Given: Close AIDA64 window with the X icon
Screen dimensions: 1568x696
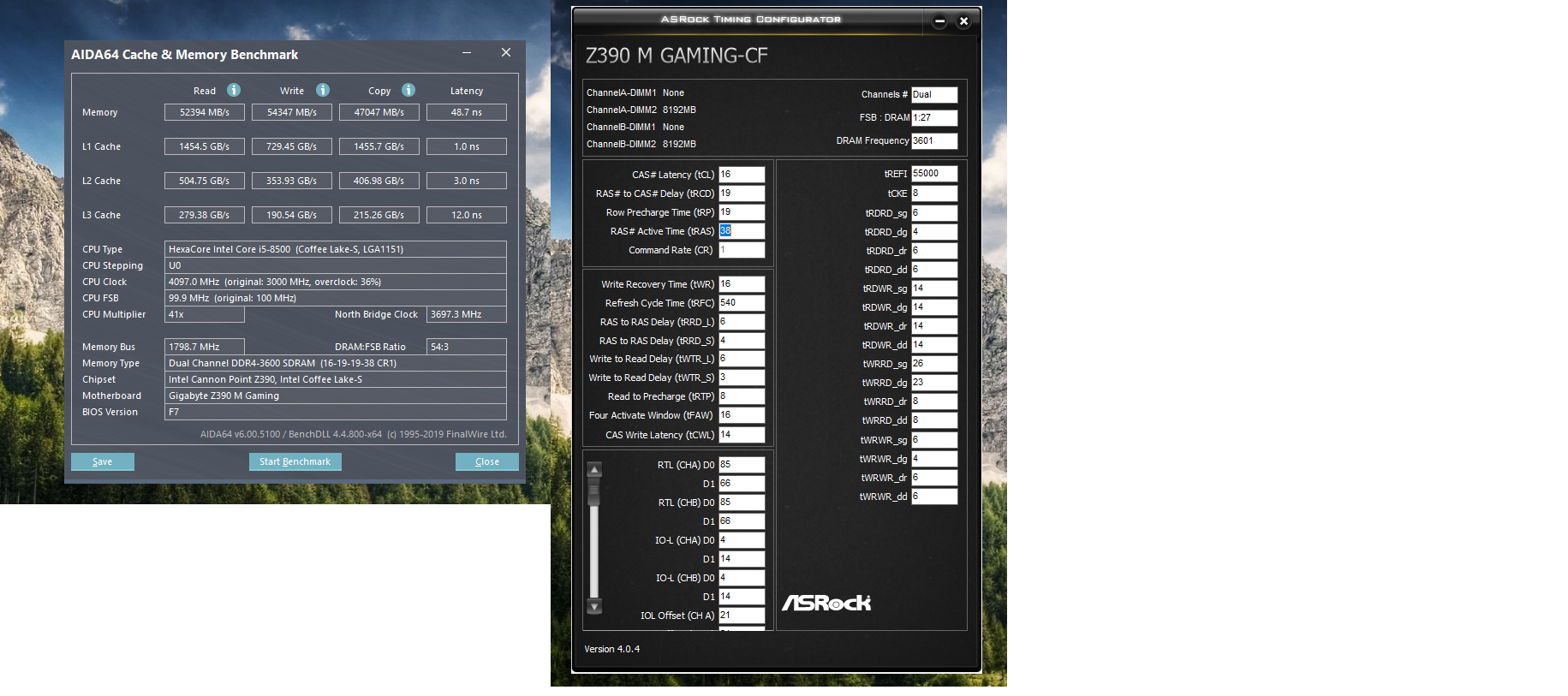Looking at the screenshot, I should pos(506,53).
